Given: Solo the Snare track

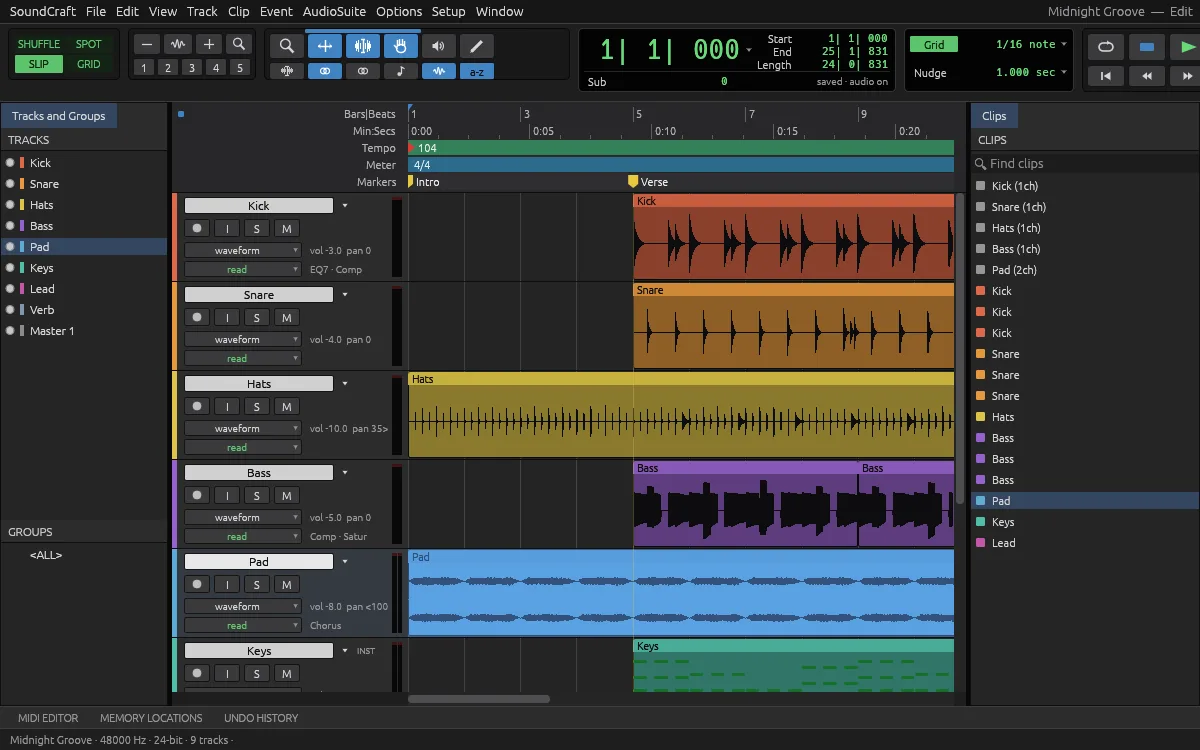Looking at the screenshot, I should [256, 317].
